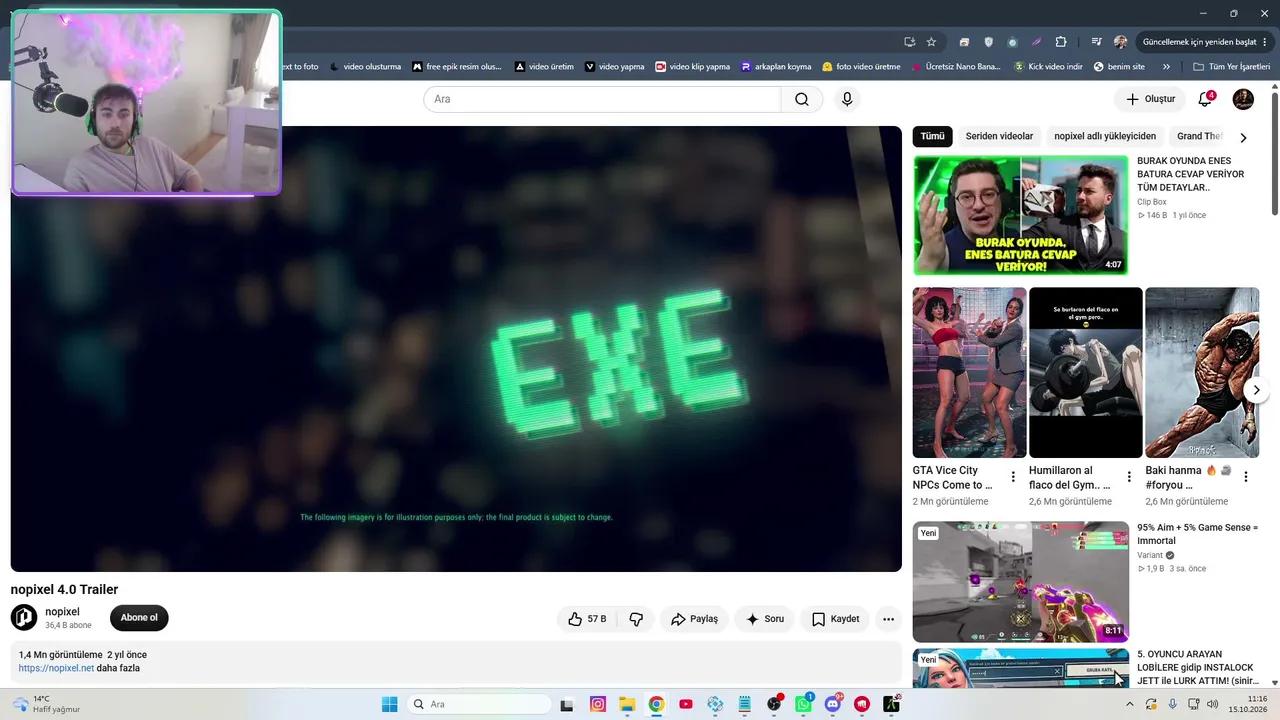
Task: Click Güncellemek için yeniden başlat button
Action: point(1204,42)
